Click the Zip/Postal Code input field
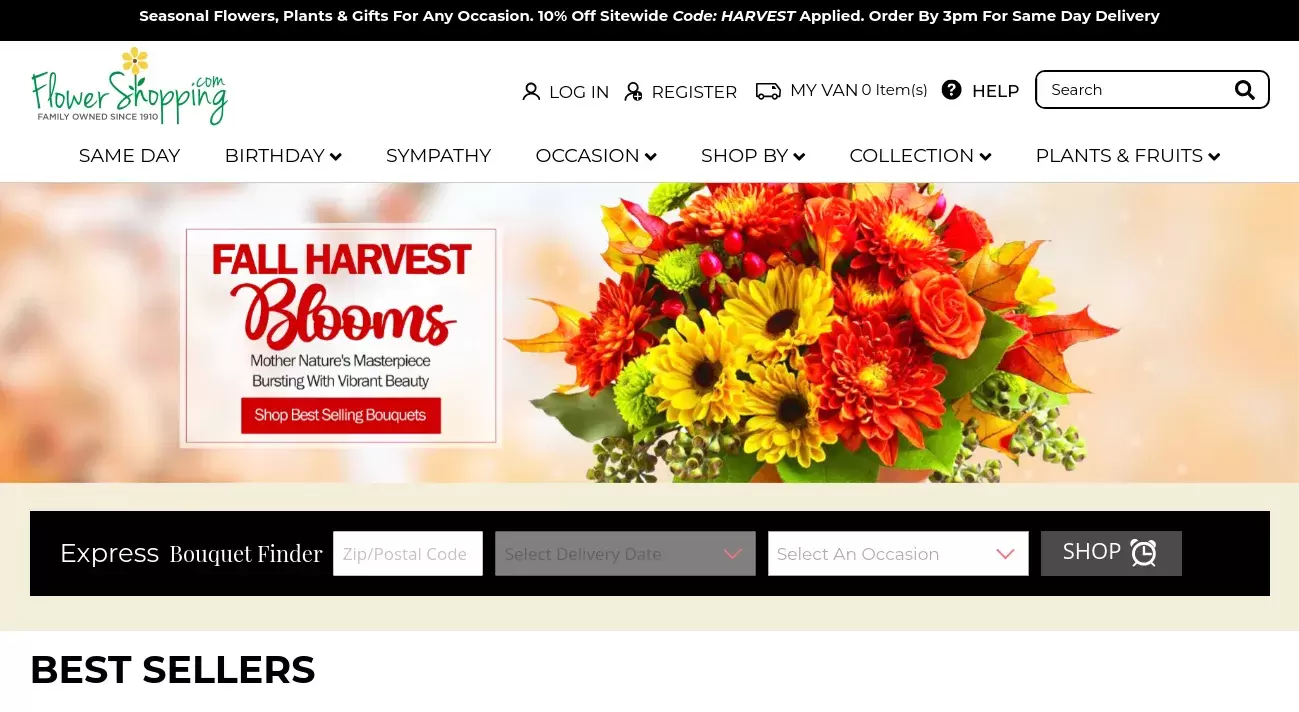This screenshot has width=1299, height=712. 408,554
